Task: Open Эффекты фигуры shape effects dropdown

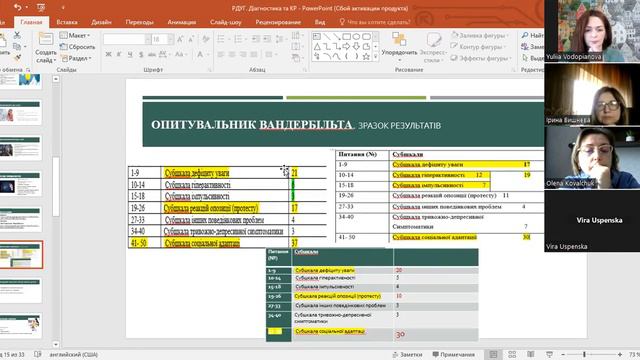Action: click(481, 58)
